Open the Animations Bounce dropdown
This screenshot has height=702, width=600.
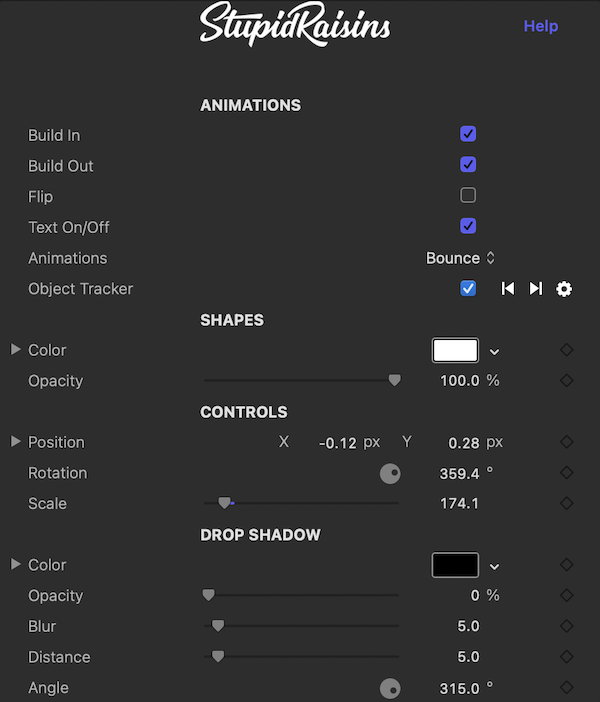pyautogui.click(x=460, y=258)
